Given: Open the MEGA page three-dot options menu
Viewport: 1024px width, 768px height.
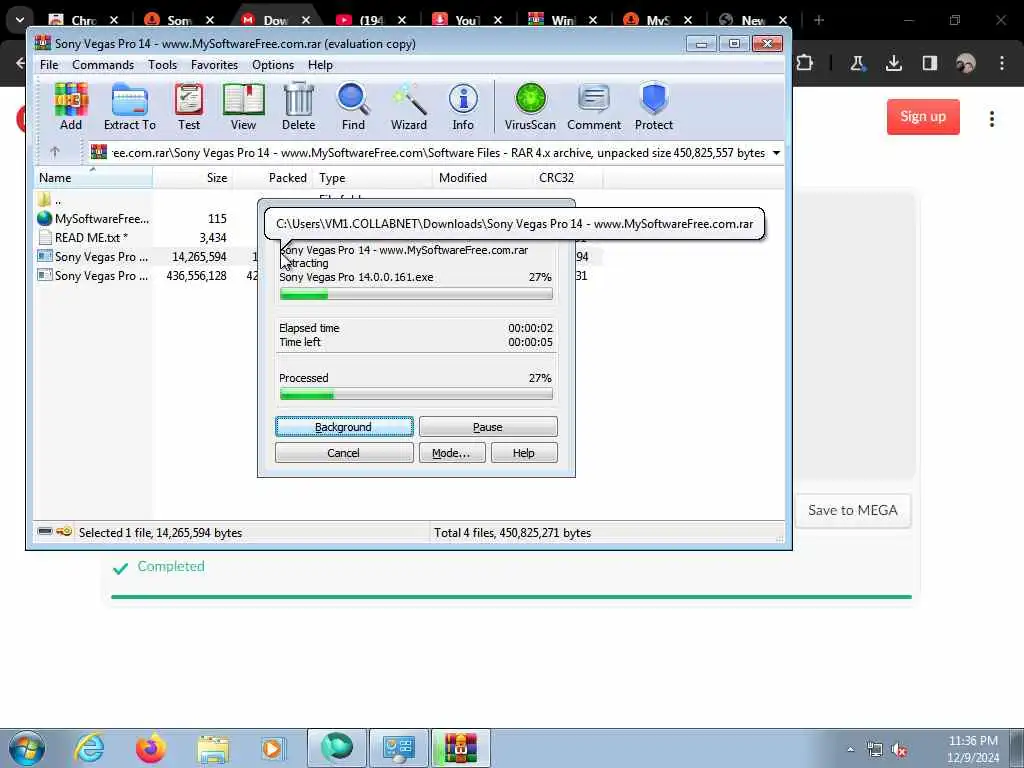Looking at the screenshot, I should 991,118.
